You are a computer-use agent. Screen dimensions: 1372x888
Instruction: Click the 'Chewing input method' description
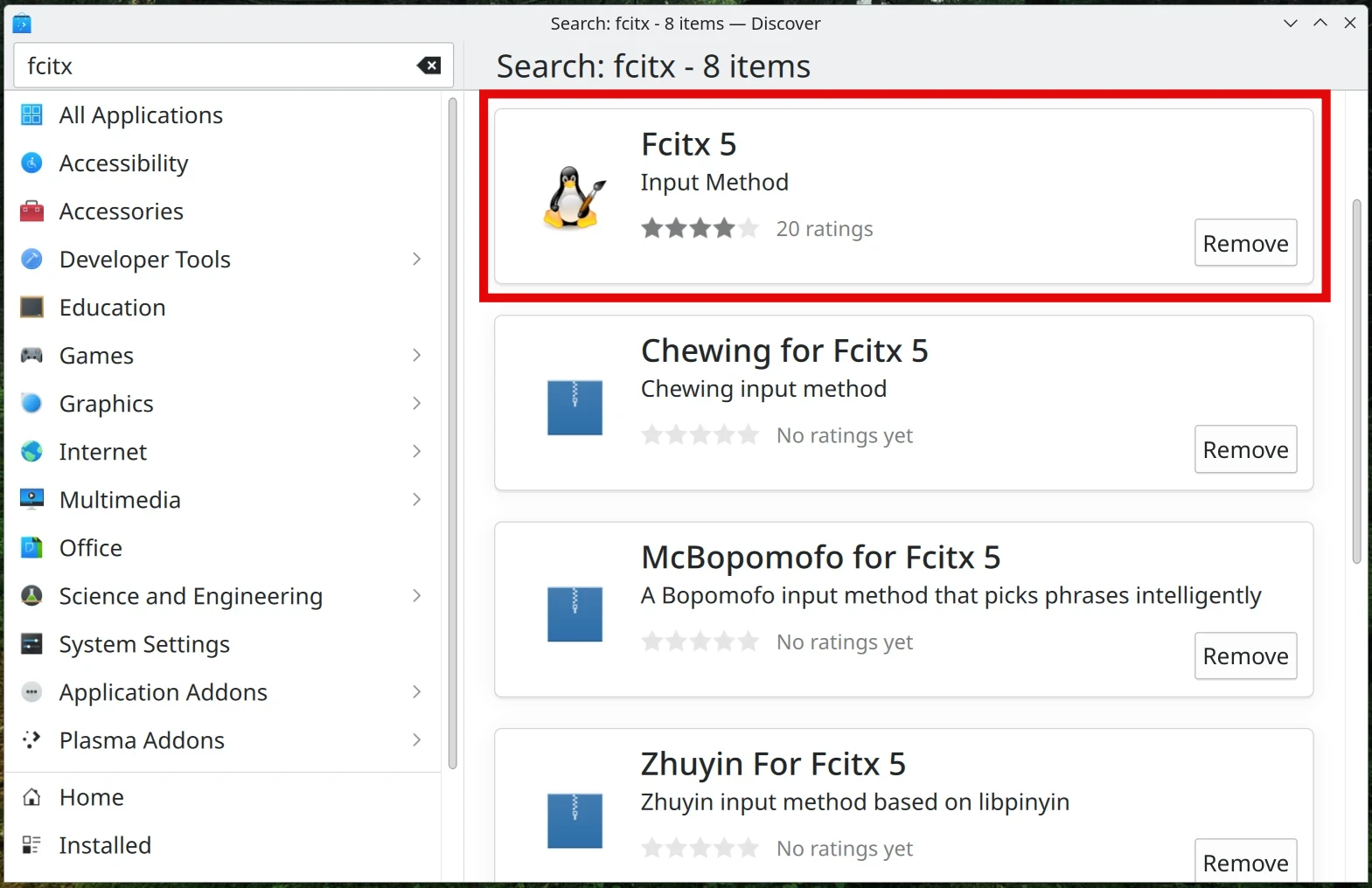tap(763, 389)
